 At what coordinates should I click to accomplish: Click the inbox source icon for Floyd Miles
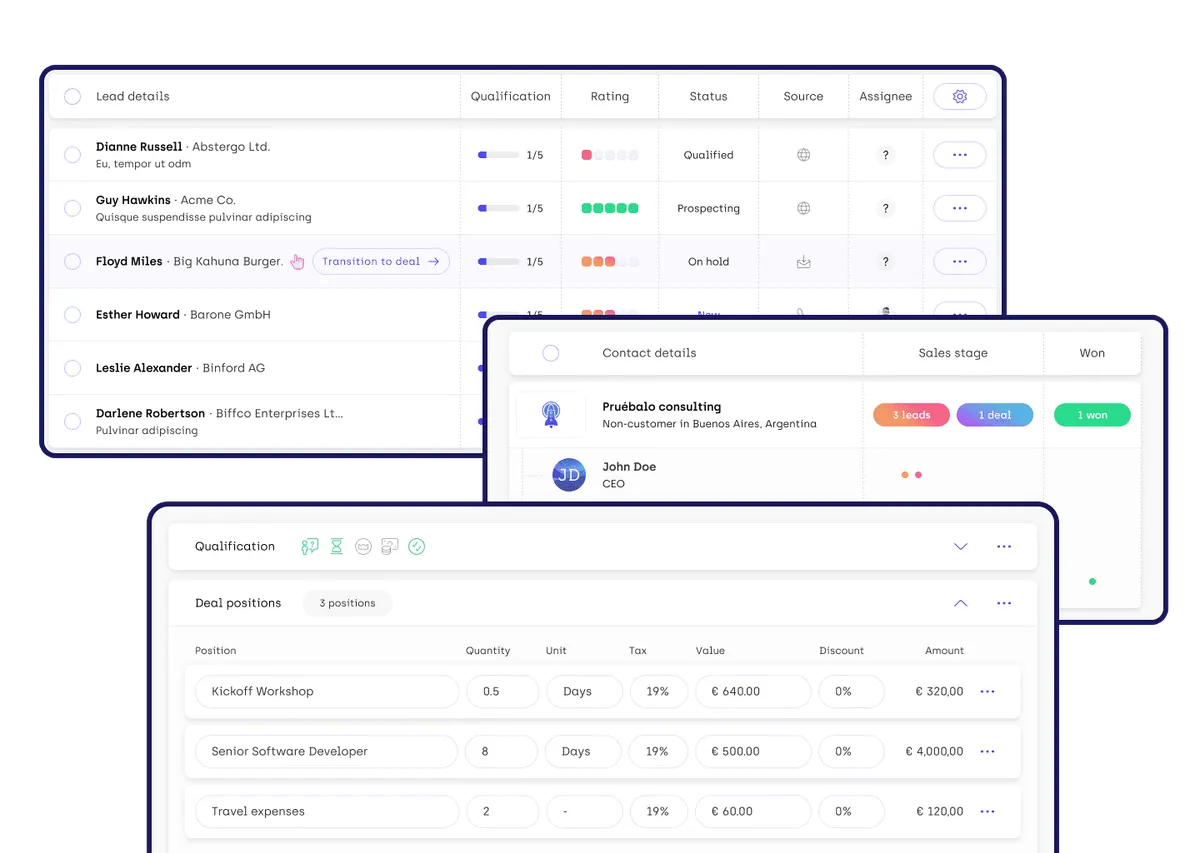tap(803, 262)
